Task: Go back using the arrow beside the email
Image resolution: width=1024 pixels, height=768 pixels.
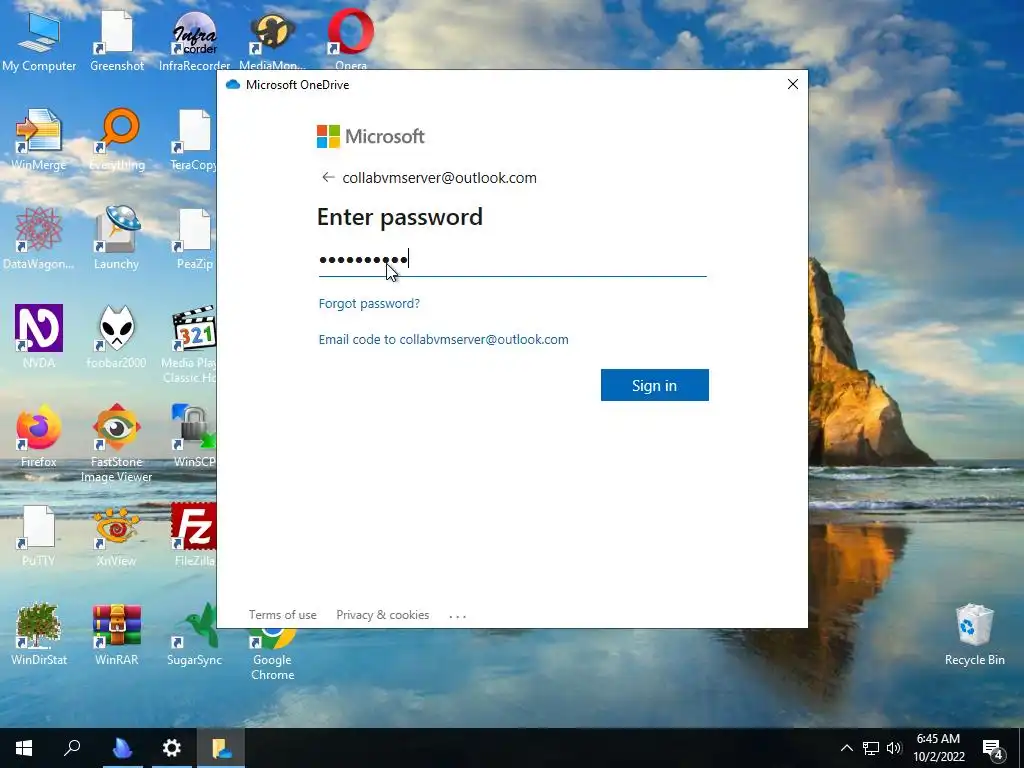Action: coord(328,177)
